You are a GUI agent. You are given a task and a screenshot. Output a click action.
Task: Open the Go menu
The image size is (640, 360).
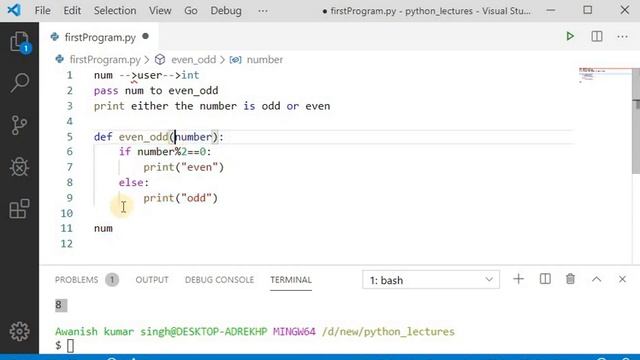point(191,11)
